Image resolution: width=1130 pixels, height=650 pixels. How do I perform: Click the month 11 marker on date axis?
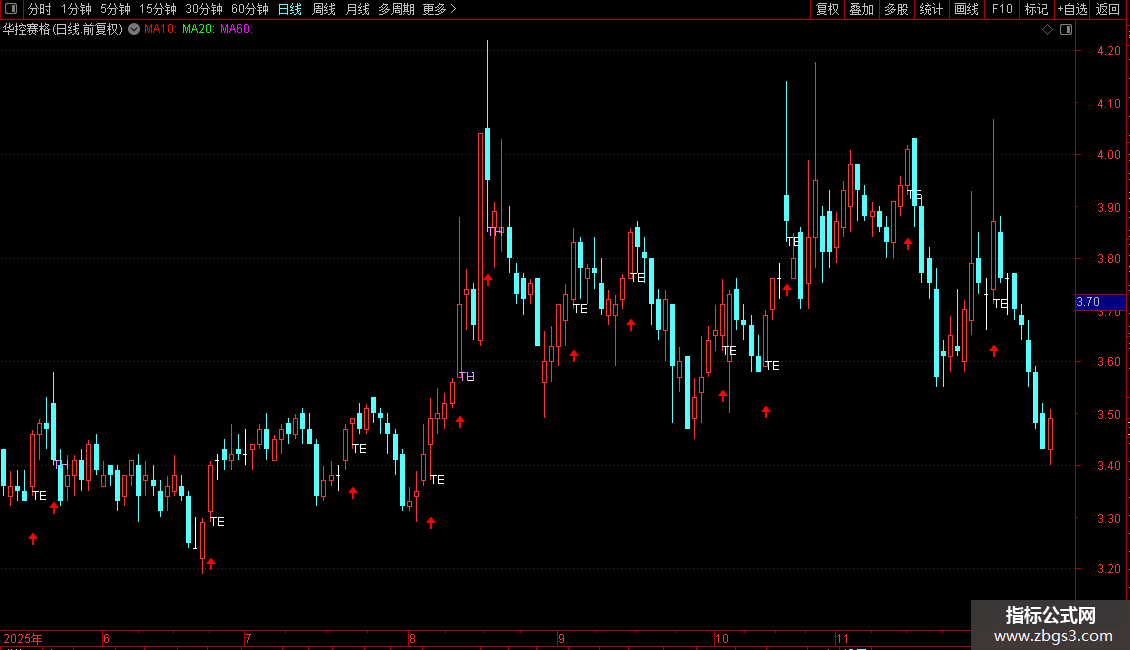click(842, 638)
